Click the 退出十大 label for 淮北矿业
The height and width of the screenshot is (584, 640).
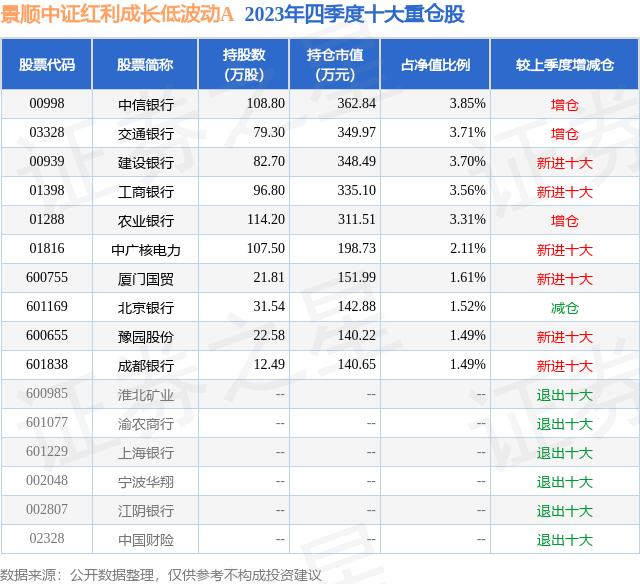click(564, 395)
